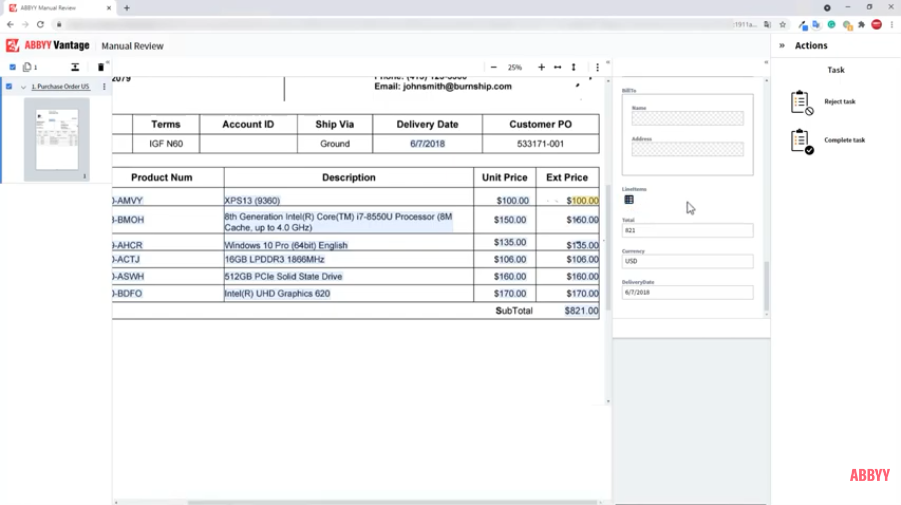Reload the browser page
This screenshot has width=901, height=505.
tap(40, 25)
